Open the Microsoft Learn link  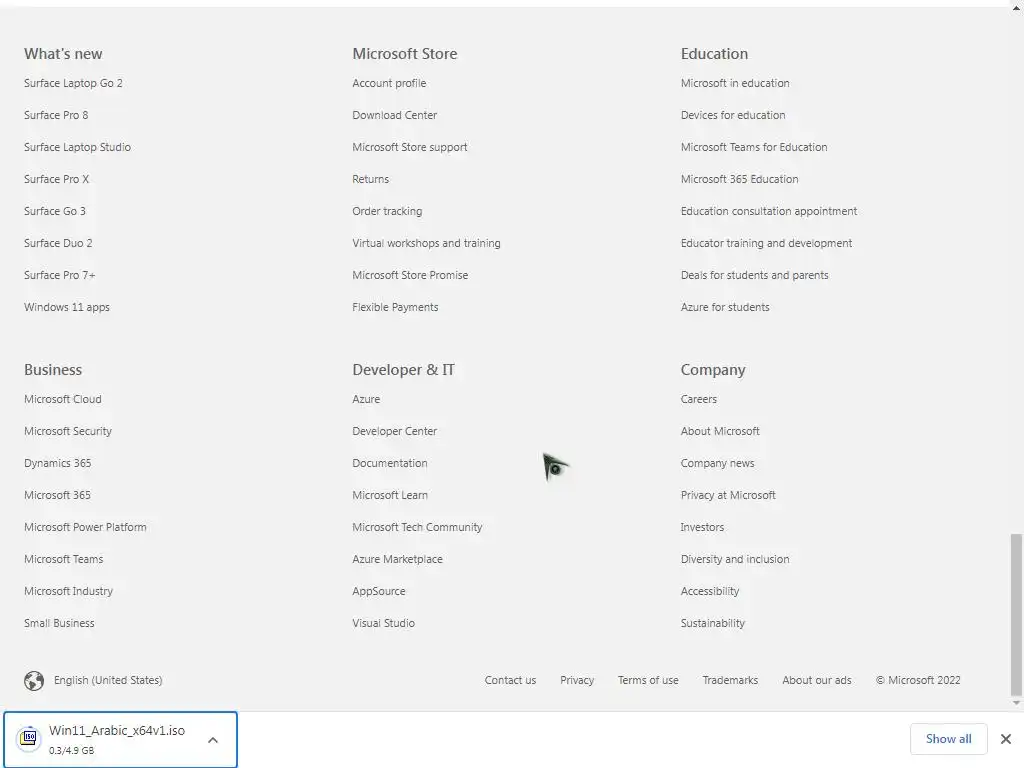pos(390,495)
